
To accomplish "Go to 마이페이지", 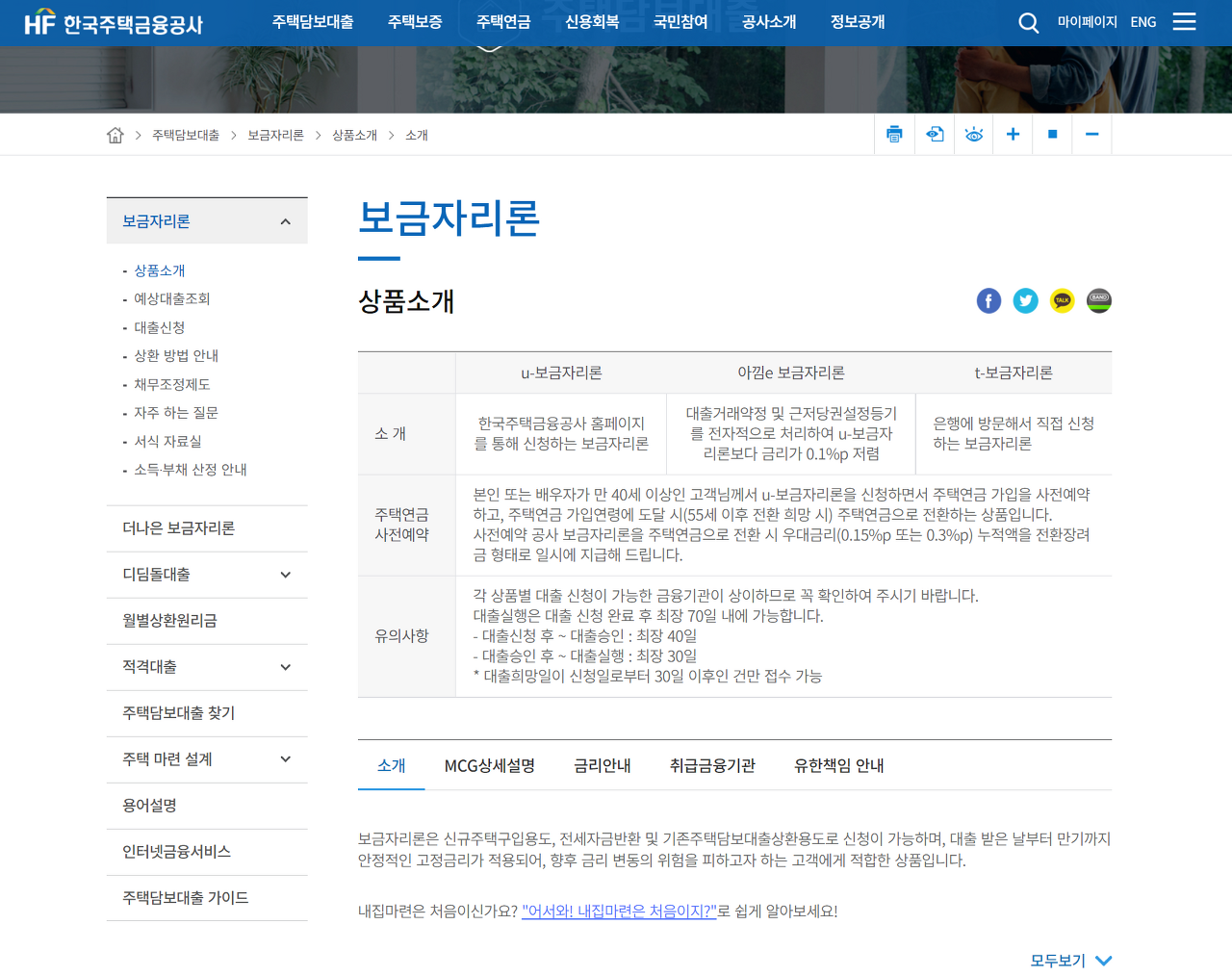I will point(1087,22).
